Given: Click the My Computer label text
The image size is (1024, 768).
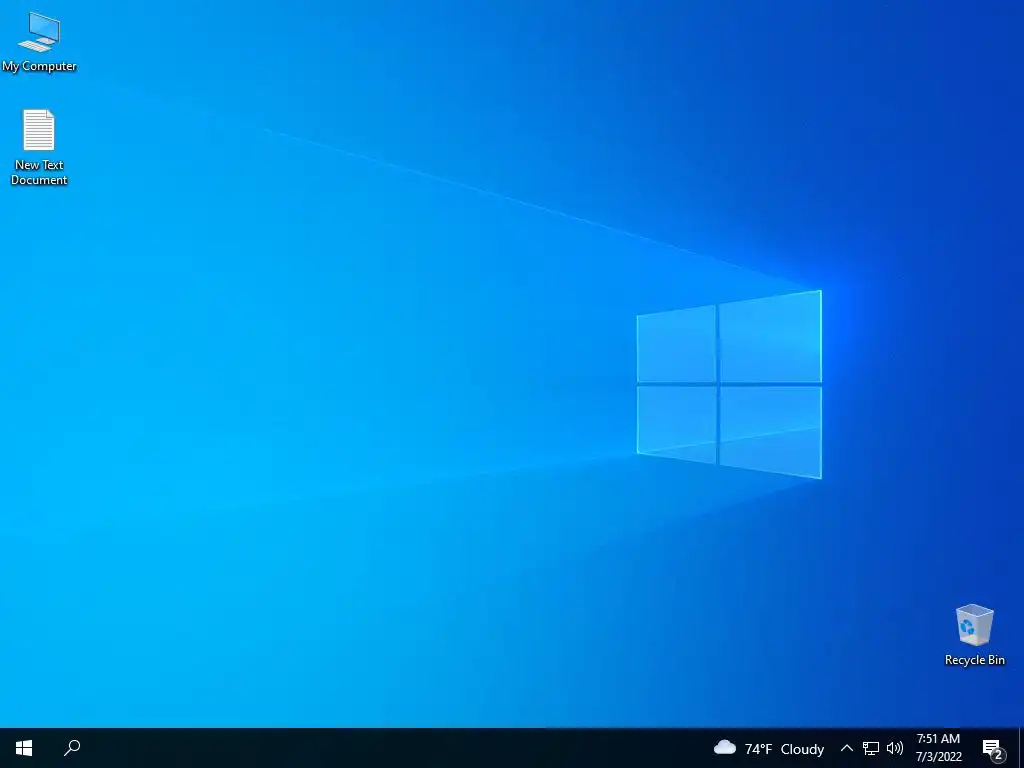Looking at the screenshot, I should coord(39,66).
